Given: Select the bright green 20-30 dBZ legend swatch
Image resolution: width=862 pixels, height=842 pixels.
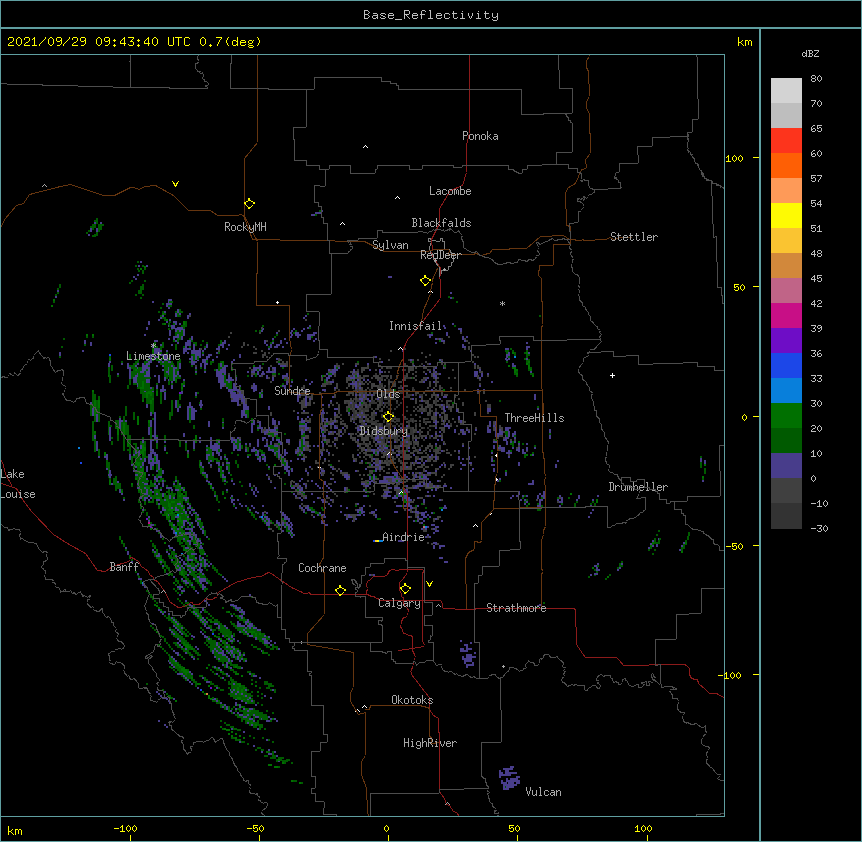Looking at the screenshot, I should pos(786,416).
